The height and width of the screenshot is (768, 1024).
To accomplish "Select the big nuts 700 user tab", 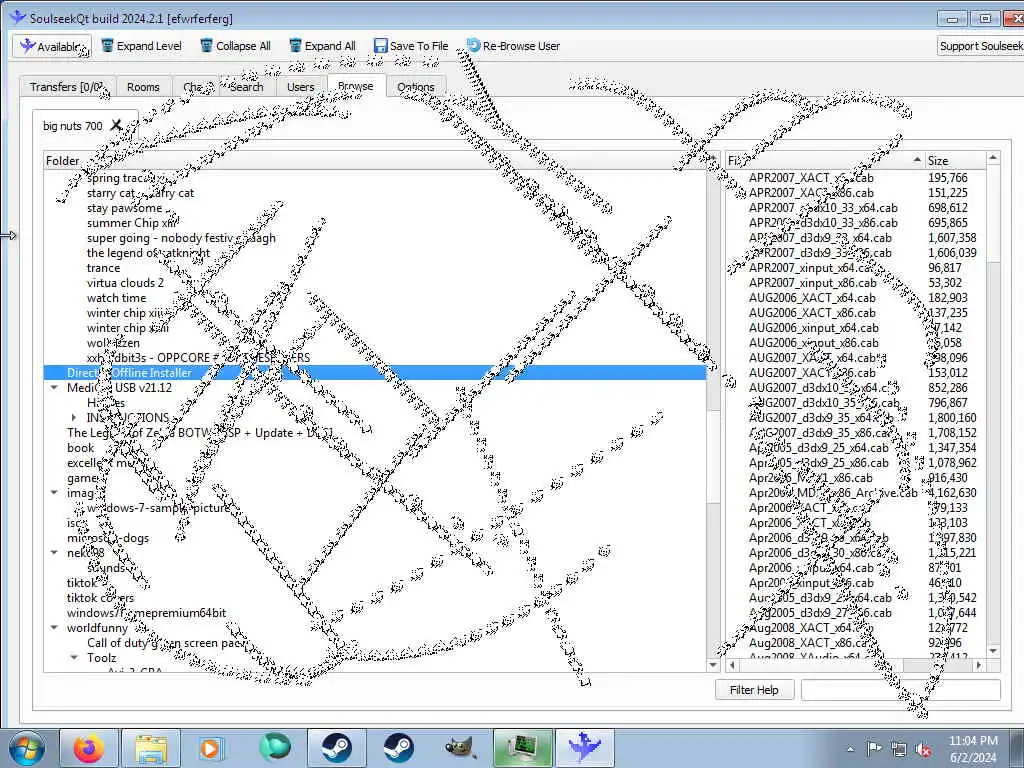I will (72, 125).
